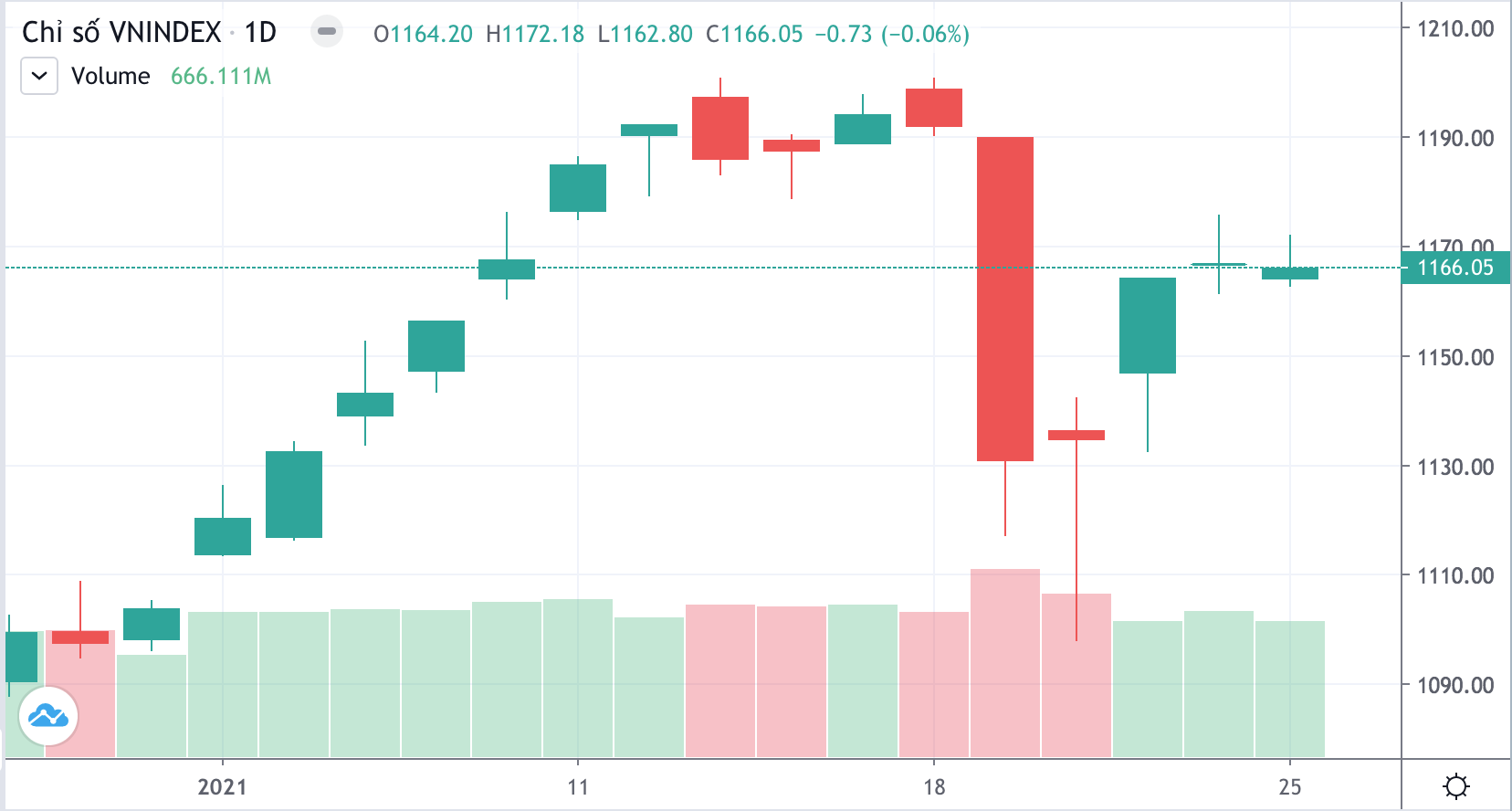Click the 1090.00 price axis label
Image resolution: width=1512 pixels, height=811 pixels.
(x=1454, y=685)
